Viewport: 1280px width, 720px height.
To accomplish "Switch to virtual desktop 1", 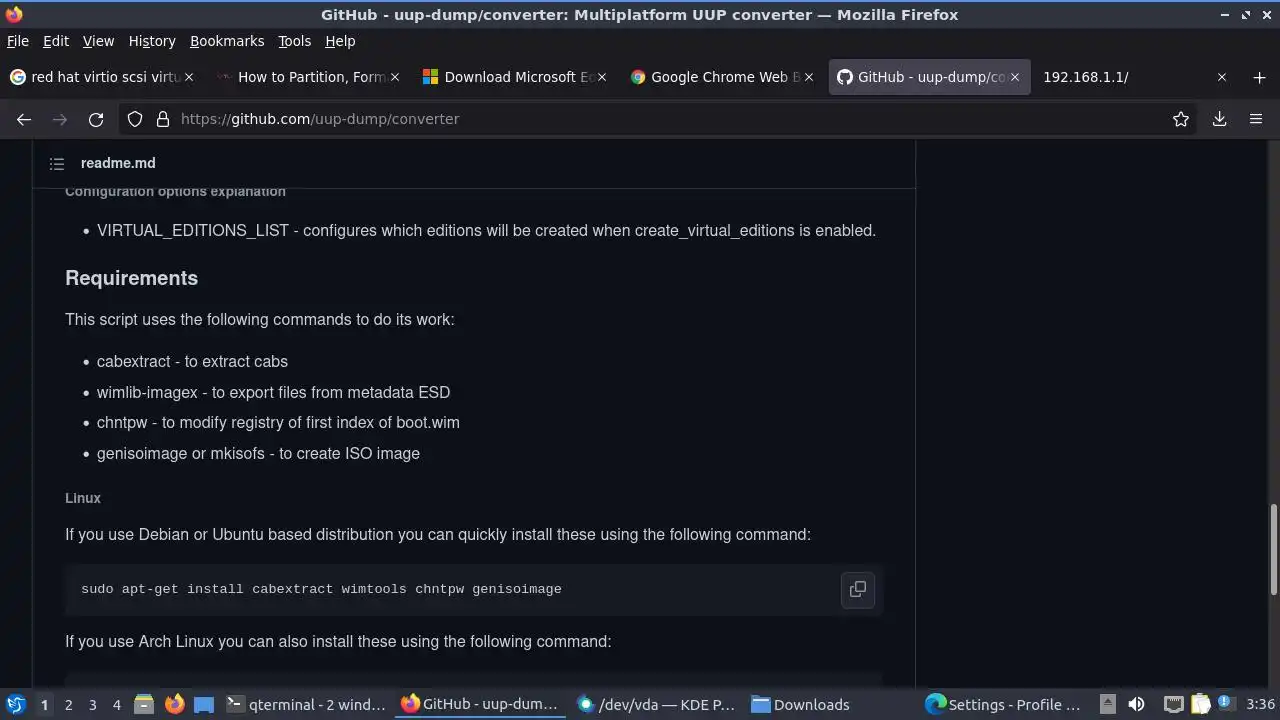I will point(44,704).
